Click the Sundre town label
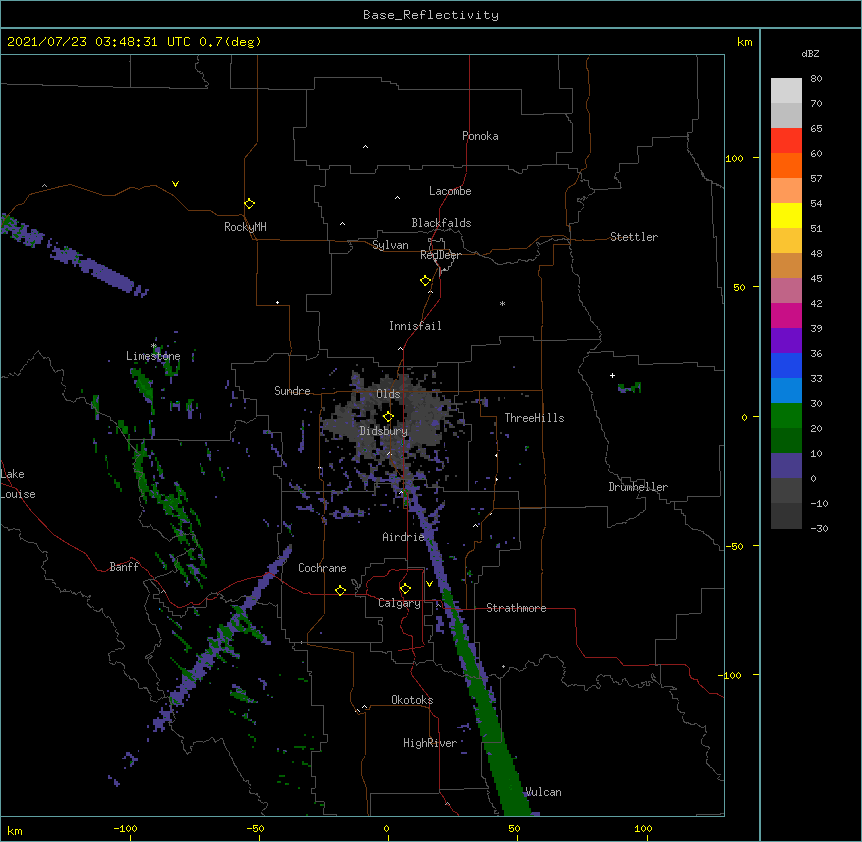The width and height of the screenshot is (862, 842). pos(292,391)
